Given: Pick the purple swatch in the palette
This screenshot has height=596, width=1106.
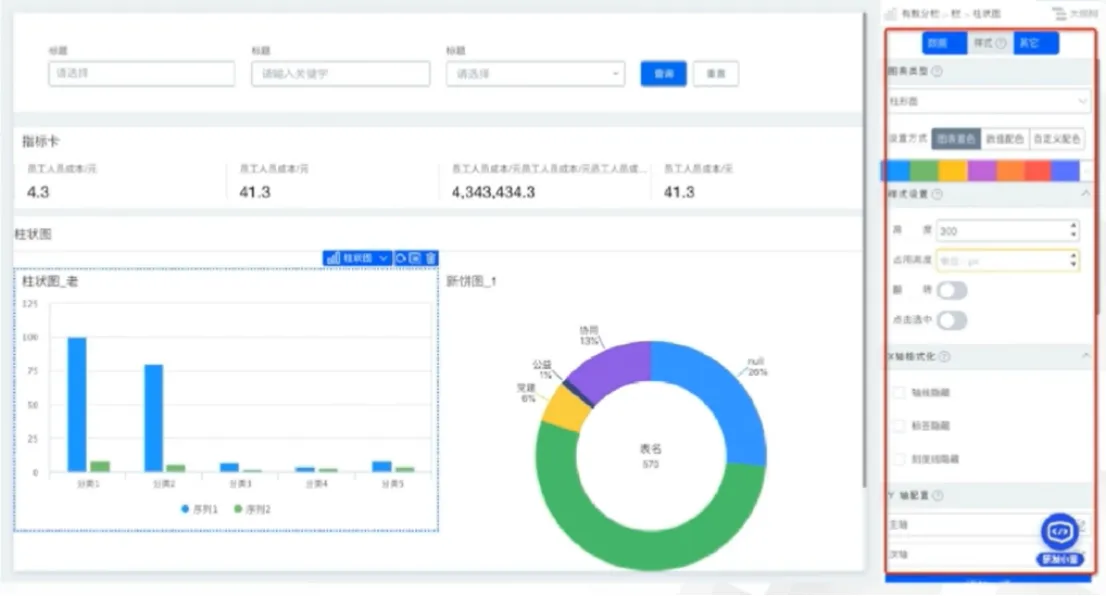Looking at the screenshot, I should (x=981, y=171).
